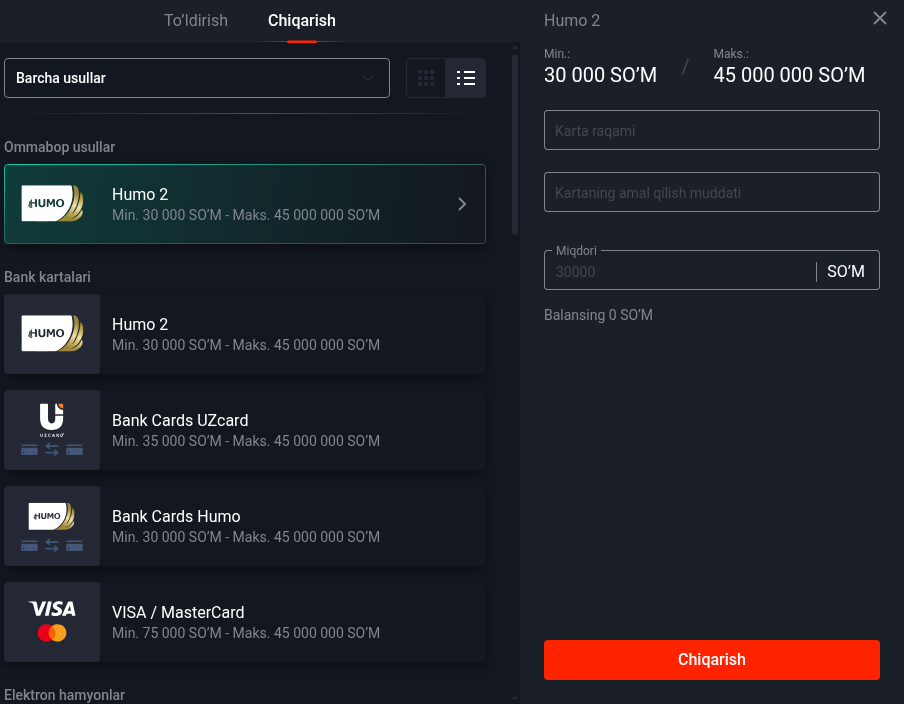Select Bank Cards UZcard method
Viewport: 904px width, 704px height.
click(x=244, y=430)
